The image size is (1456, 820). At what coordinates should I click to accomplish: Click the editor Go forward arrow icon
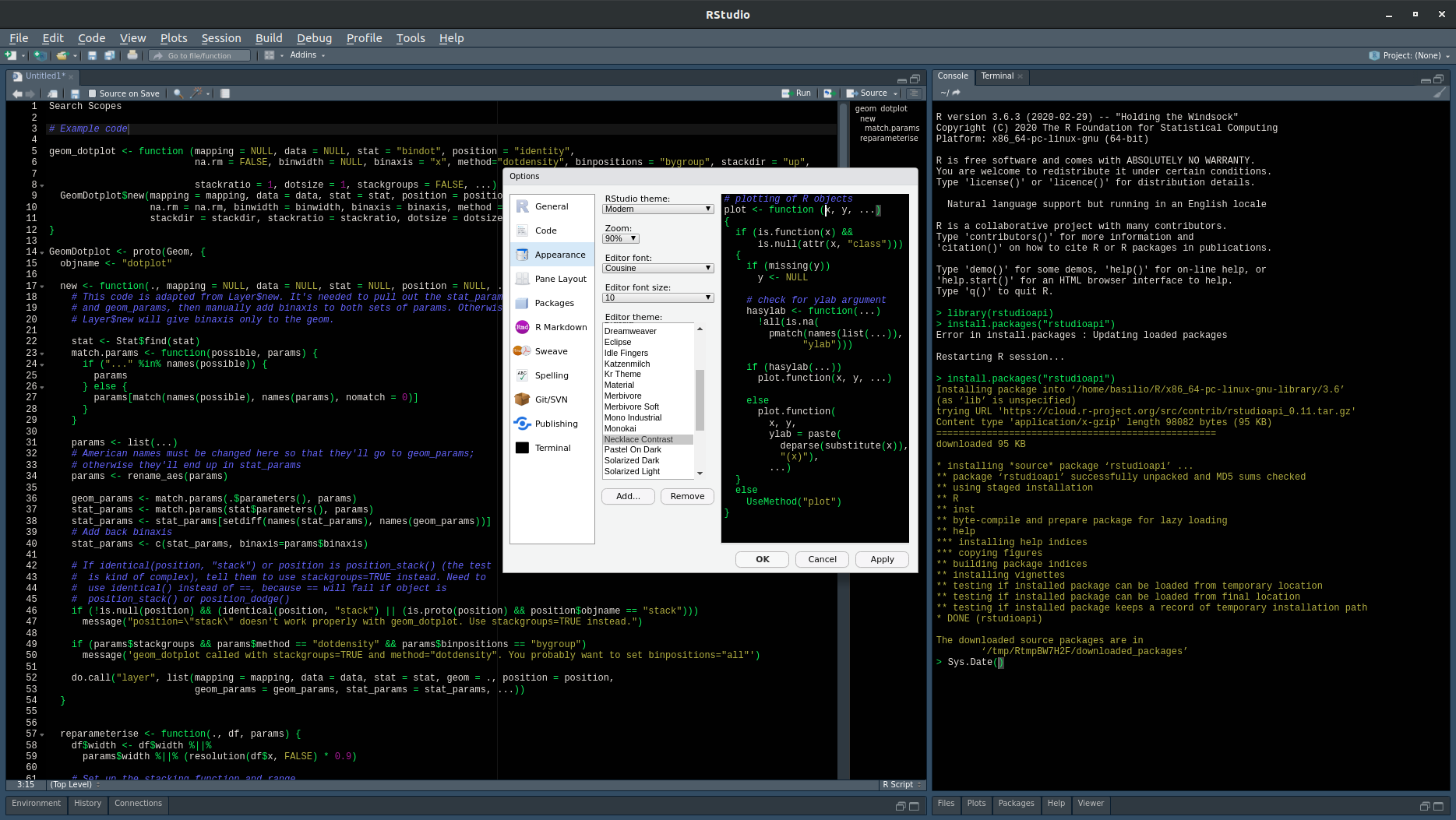click(30, 93)
